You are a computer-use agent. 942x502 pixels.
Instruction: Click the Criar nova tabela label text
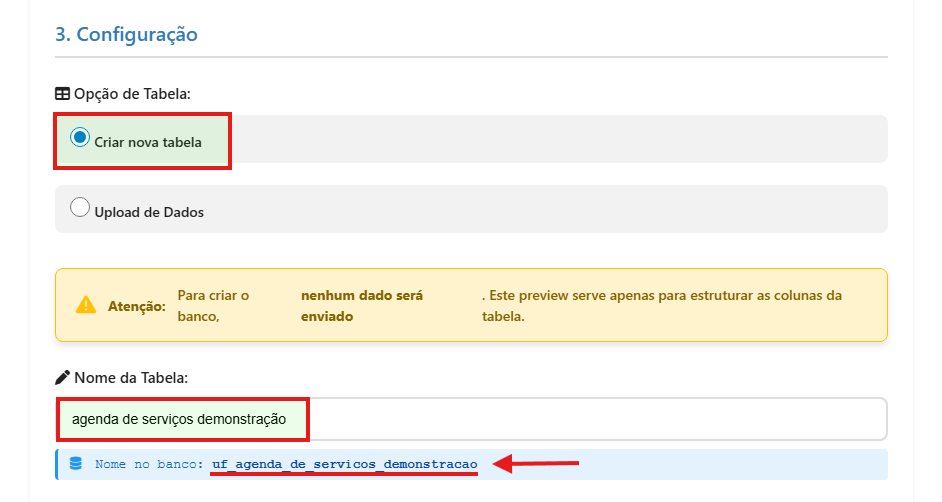[x=148, y=142]
